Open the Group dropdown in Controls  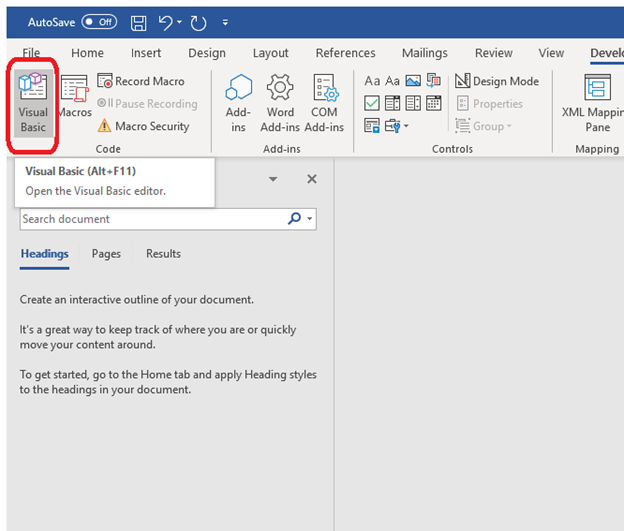tap(484, 126)
